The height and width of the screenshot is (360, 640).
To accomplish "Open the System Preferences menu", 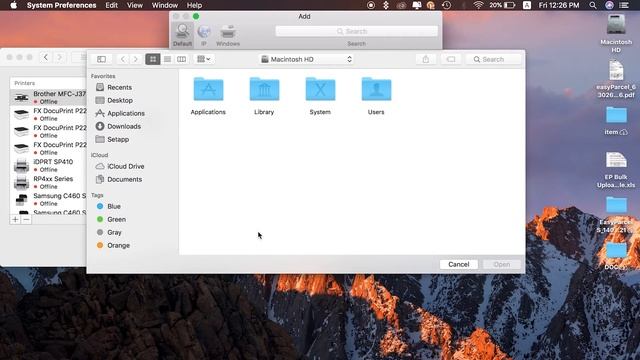I will 62,5.
